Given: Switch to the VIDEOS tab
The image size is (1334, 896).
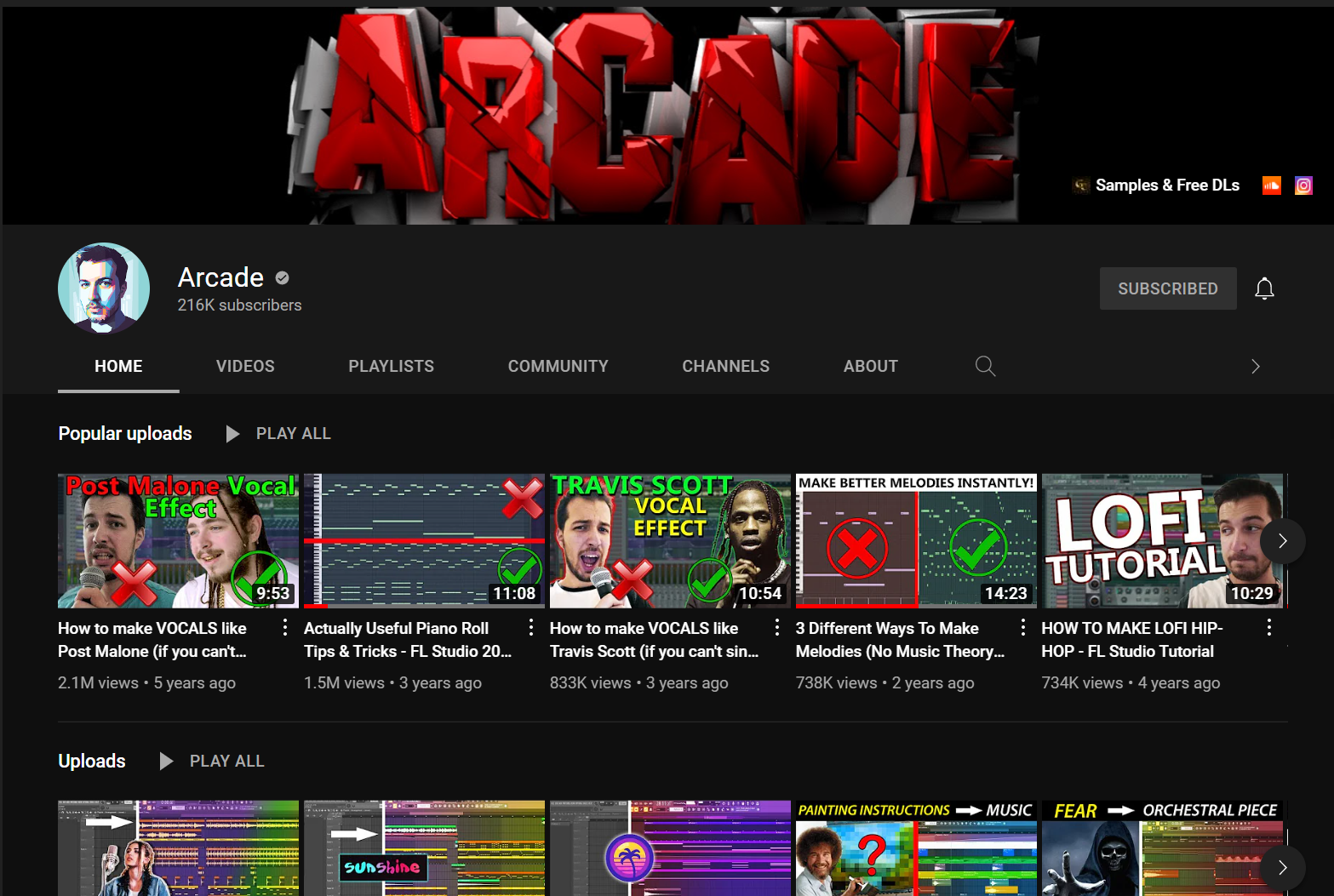Looking at the screenshot, I should (245, 366).
